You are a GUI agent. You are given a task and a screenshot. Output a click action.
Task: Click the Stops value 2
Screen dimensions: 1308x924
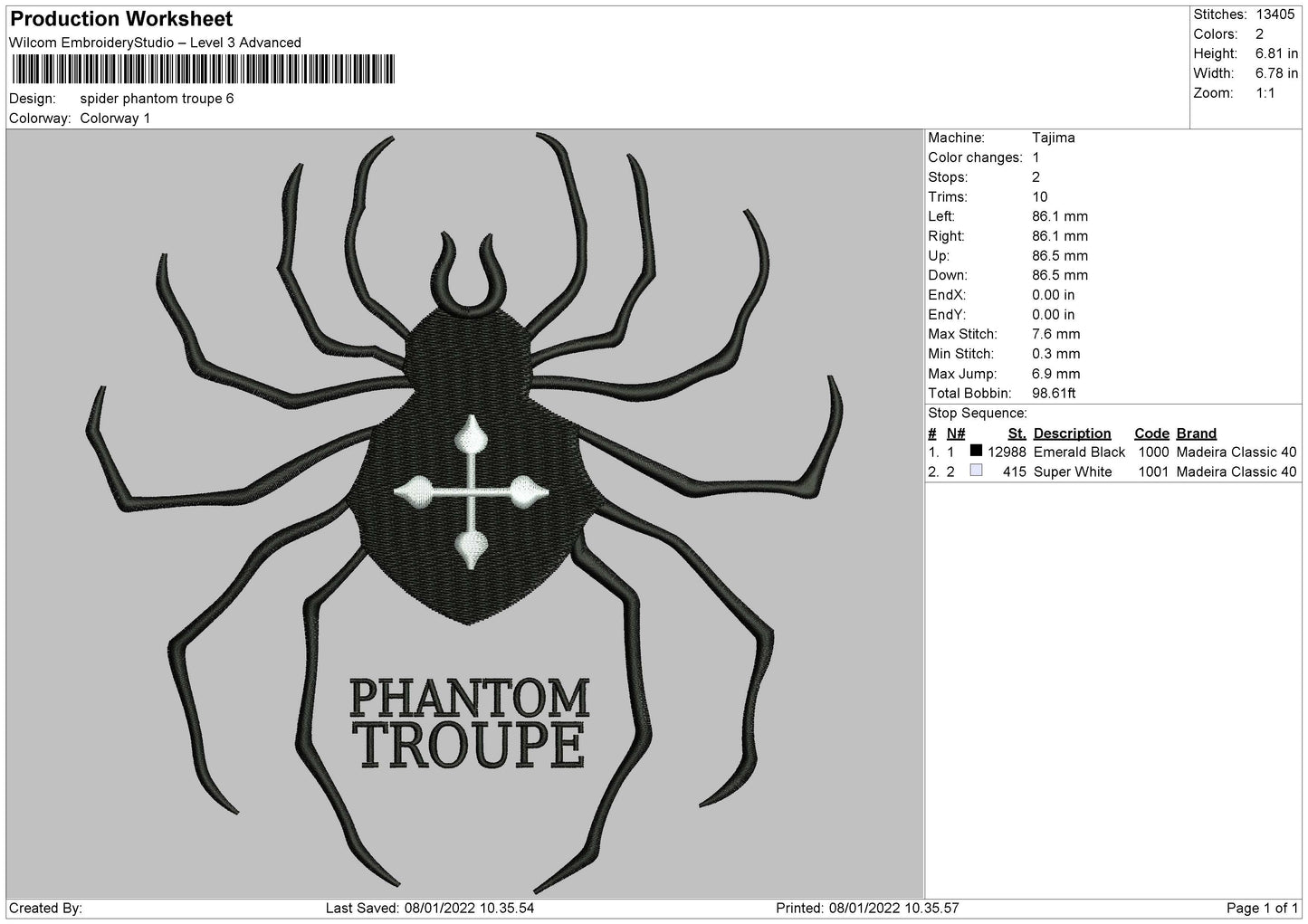point(1036,177)
